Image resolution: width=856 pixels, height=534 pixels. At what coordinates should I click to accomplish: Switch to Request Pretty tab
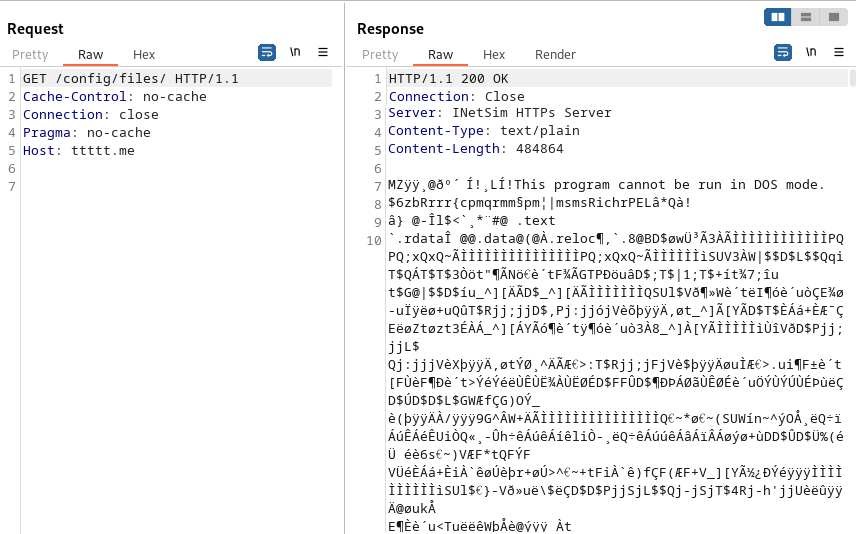[30, 55]
